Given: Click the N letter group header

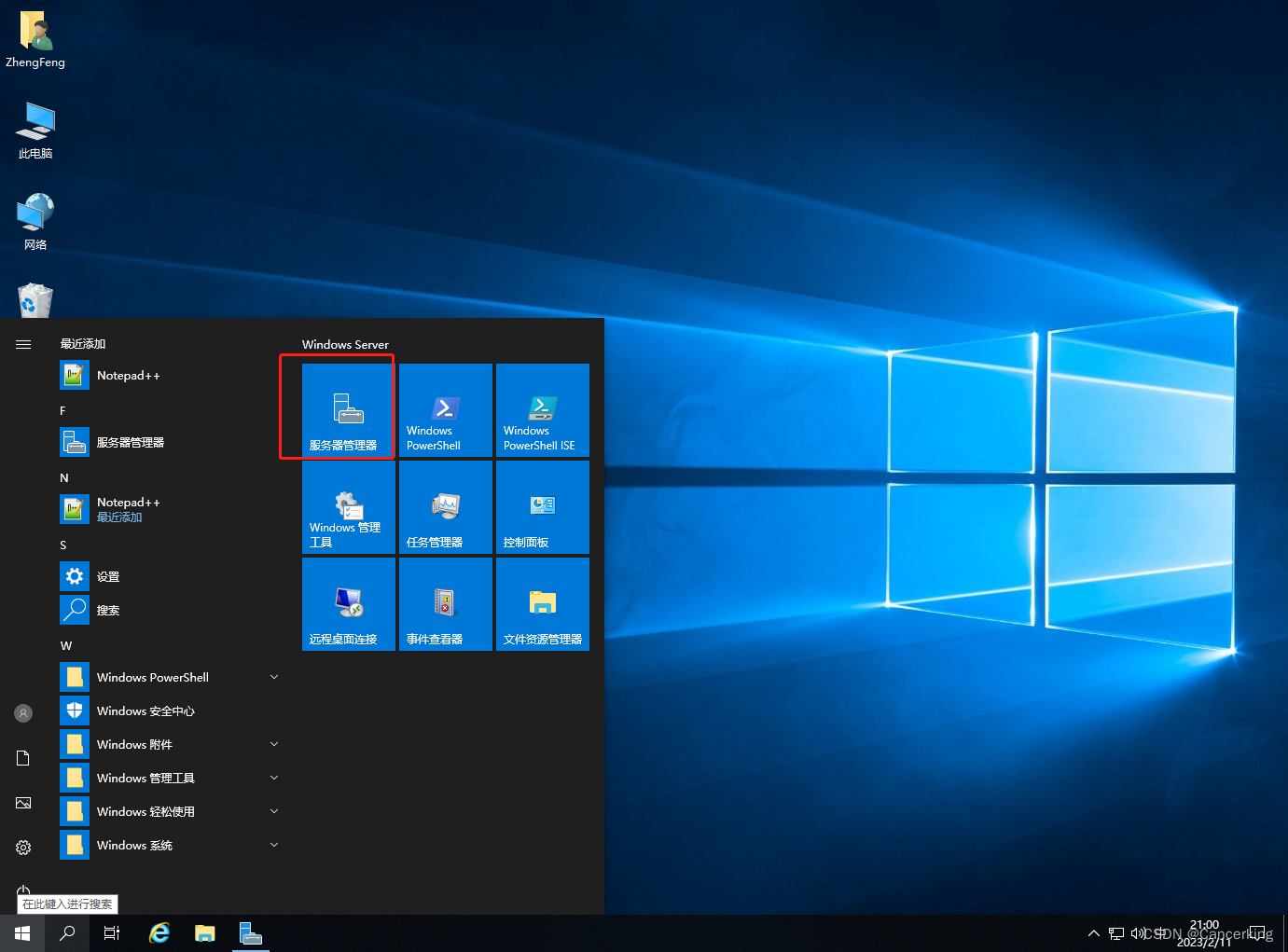Looking at the screenshot, I should (x=64, y=478).
